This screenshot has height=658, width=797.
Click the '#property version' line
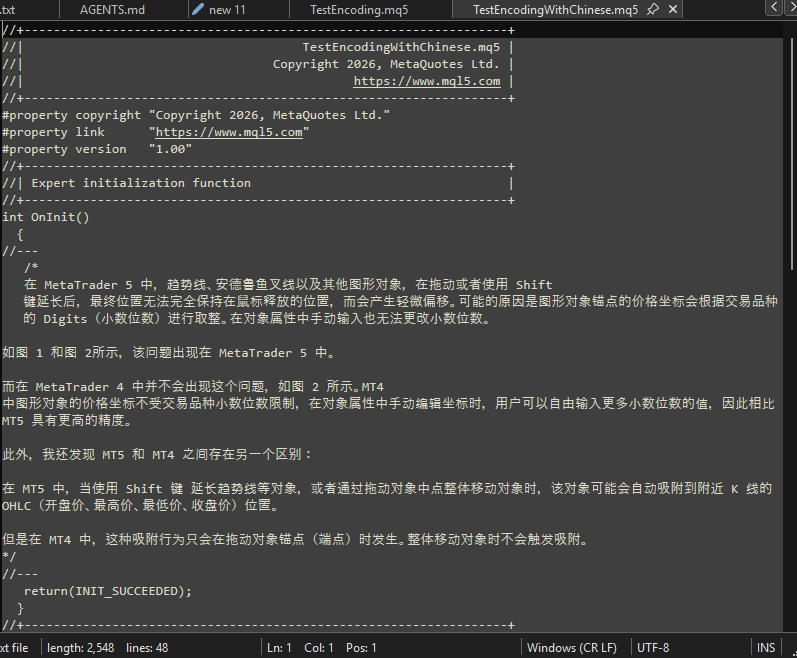(x=97, y=149)
